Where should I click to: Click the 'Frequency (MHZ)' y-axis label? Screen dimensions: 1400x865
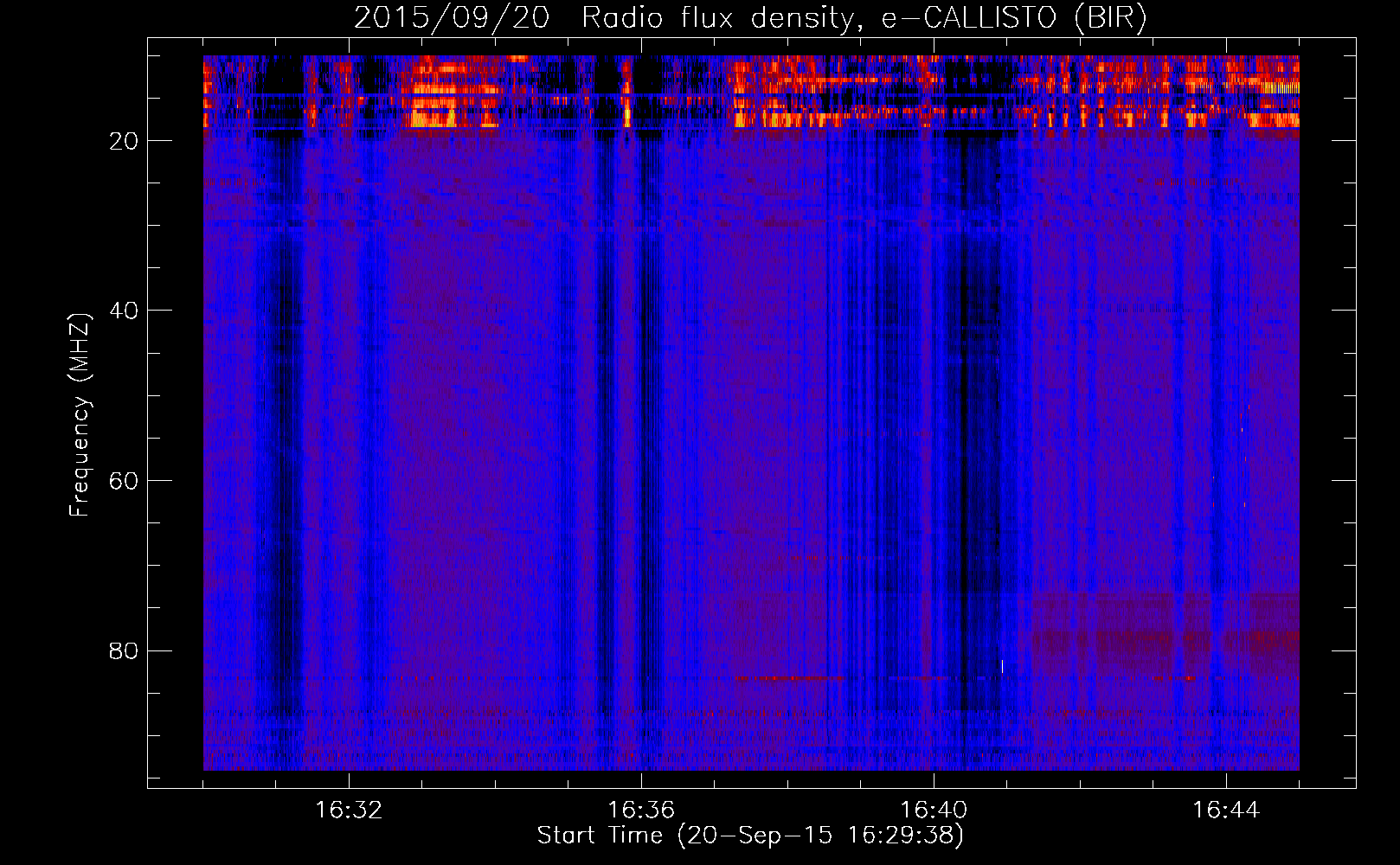(x=80, y=415)
